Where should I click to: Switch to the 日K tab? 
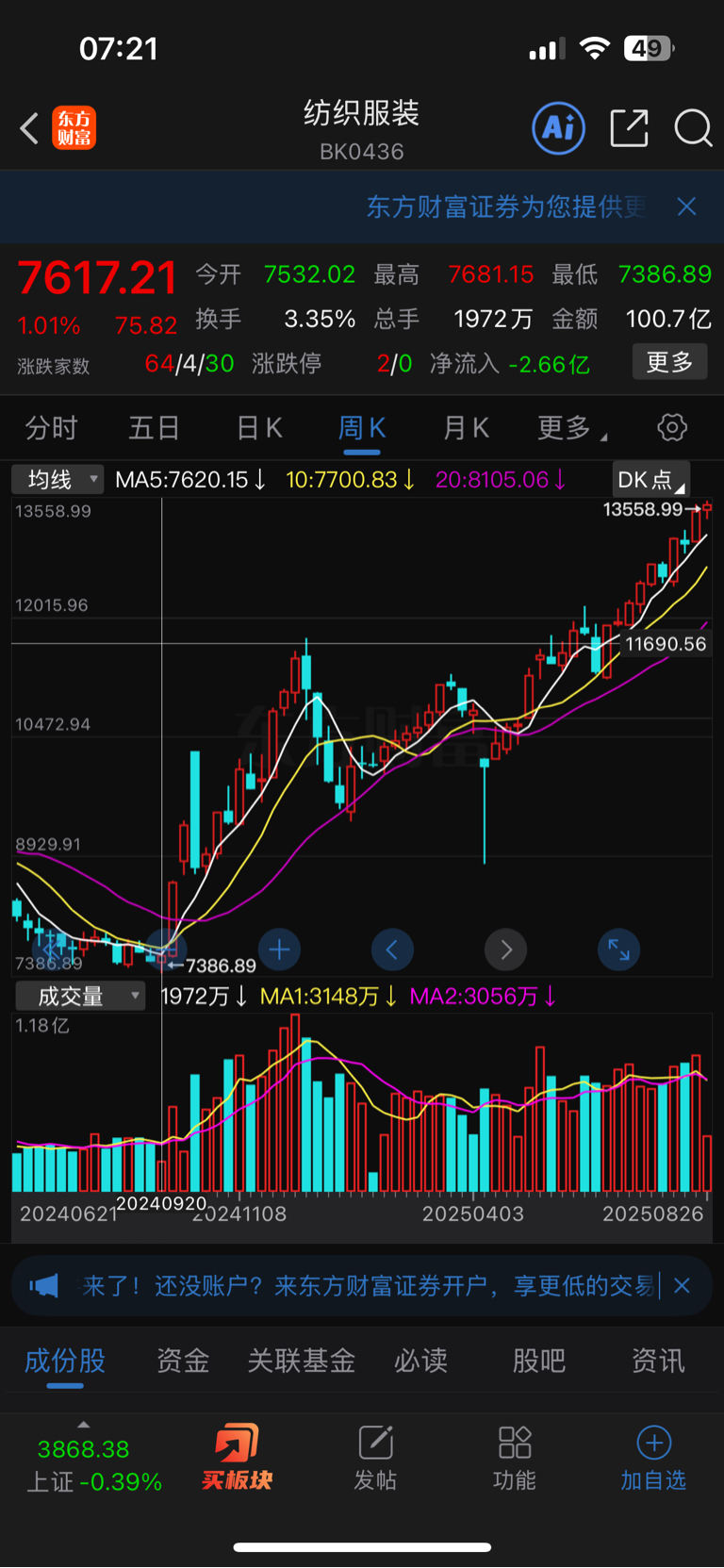[259, 428]
